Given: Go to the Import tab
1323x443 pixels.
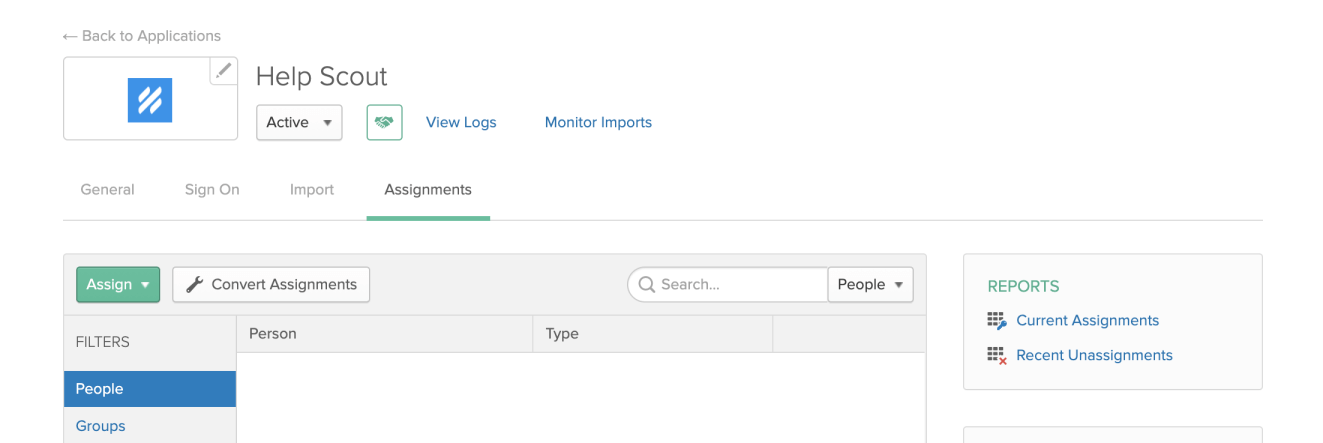Looking at the screenshot, I should [312, 189].
